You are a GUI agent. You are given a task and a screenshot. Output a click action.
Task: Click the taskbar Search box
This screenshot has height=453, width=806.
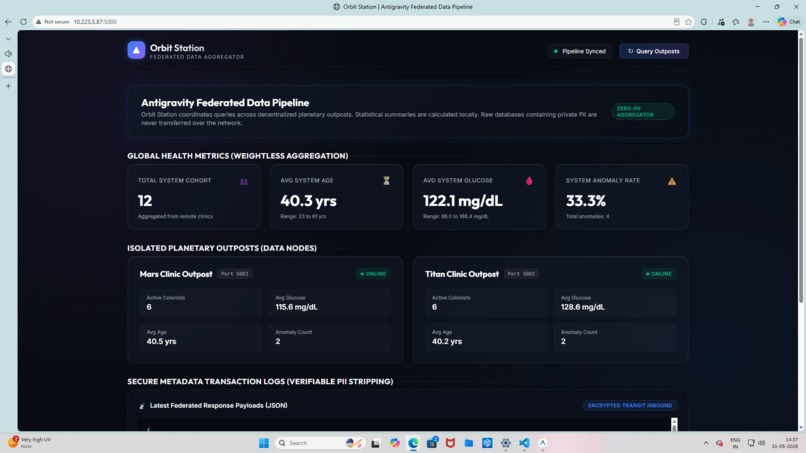coord(320,443)
